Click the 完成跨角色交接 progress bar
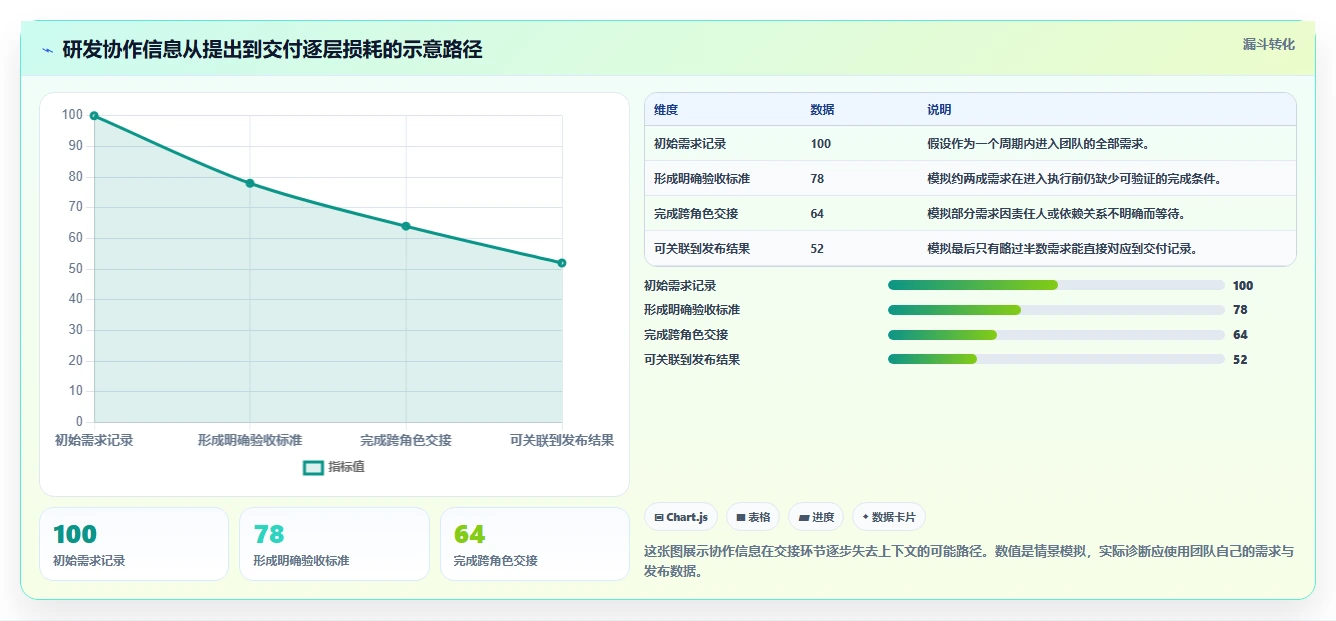 click(x=1056, y=335)
